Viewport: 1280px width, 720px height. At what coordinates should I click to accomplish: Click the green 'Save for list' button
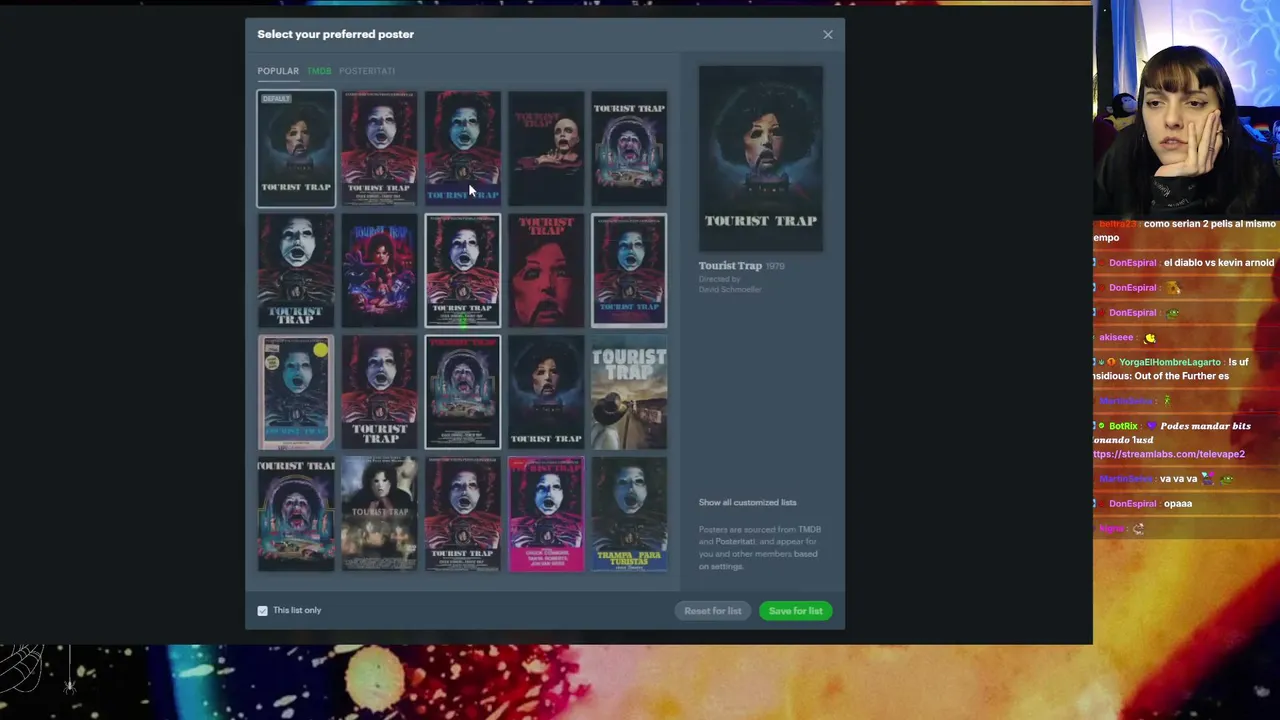tap(796, 611)
